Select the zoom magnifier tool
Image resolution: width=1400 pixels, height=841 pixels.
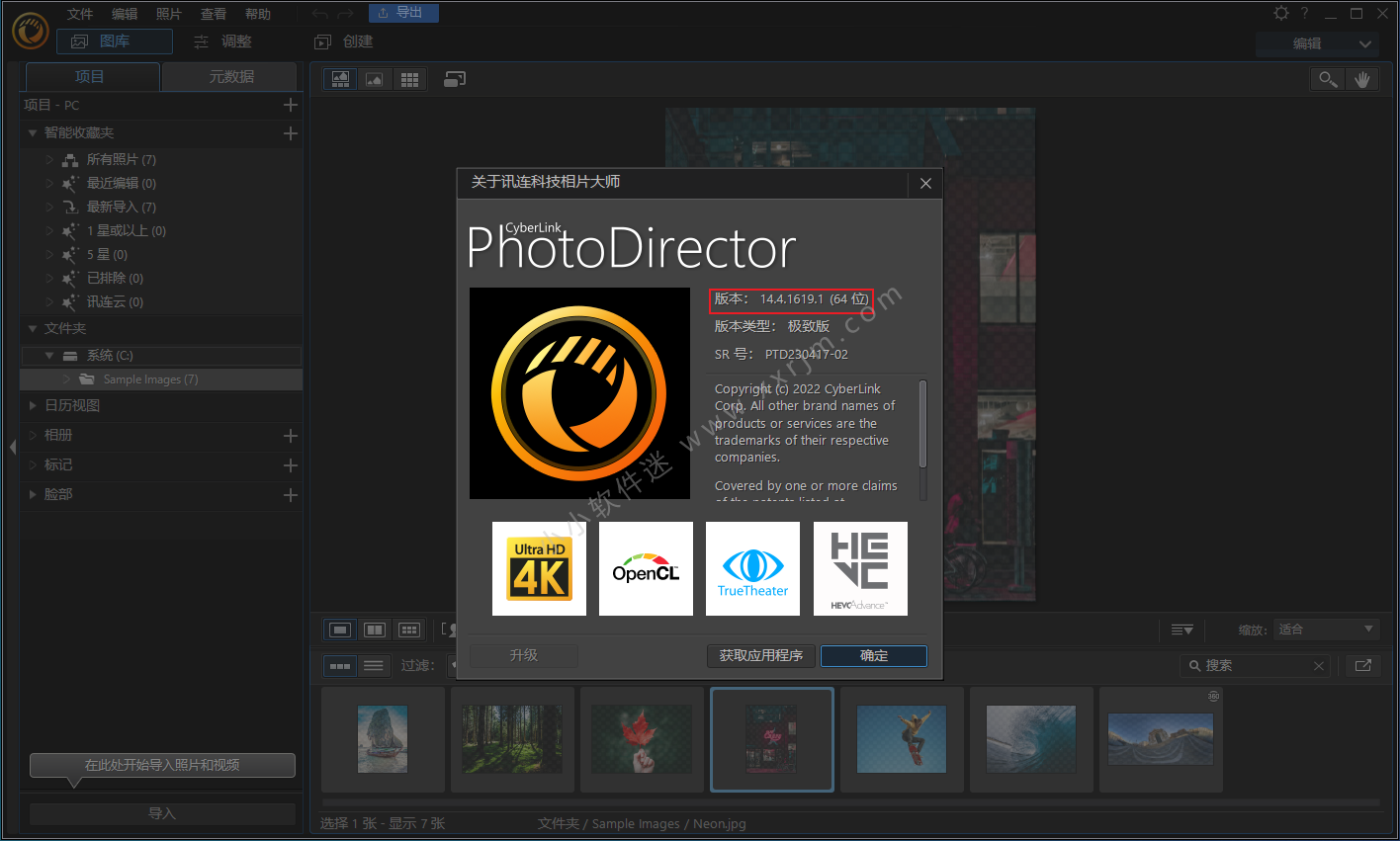click(1328, 79)
